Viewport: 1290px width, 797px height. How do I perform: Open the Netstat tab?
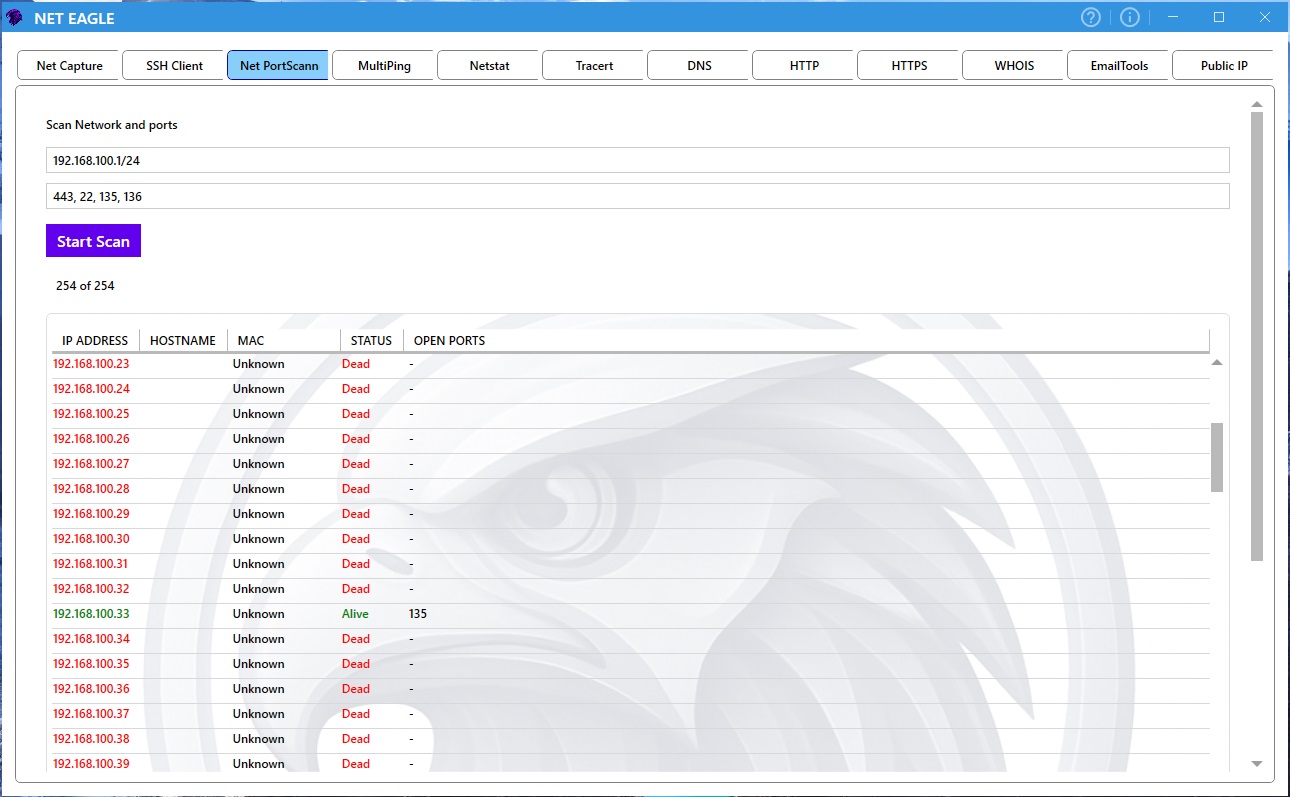pyautogui.click(x=489, y=65)
